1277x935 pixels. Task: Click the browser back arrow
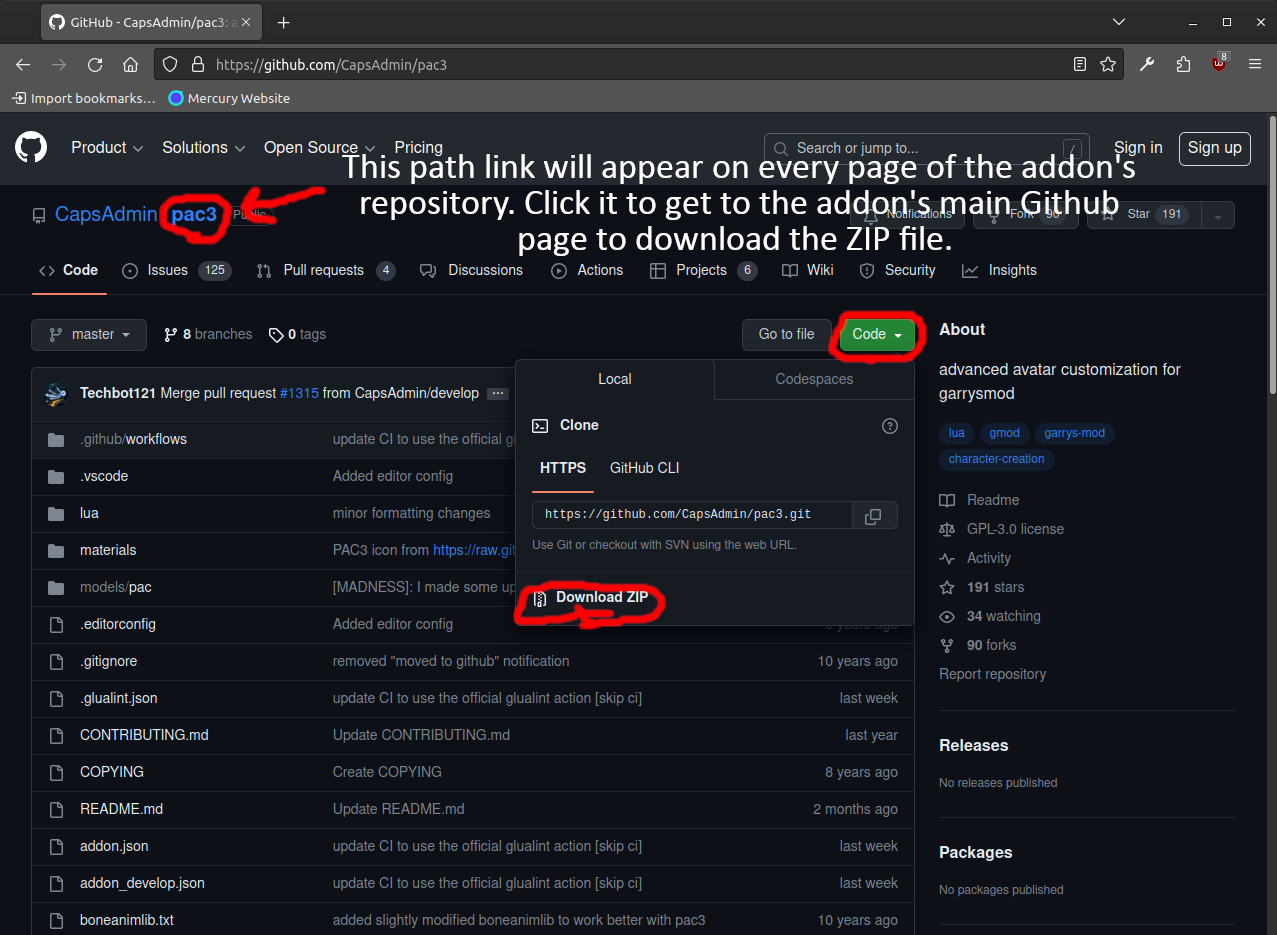click(x=23, y=64)
